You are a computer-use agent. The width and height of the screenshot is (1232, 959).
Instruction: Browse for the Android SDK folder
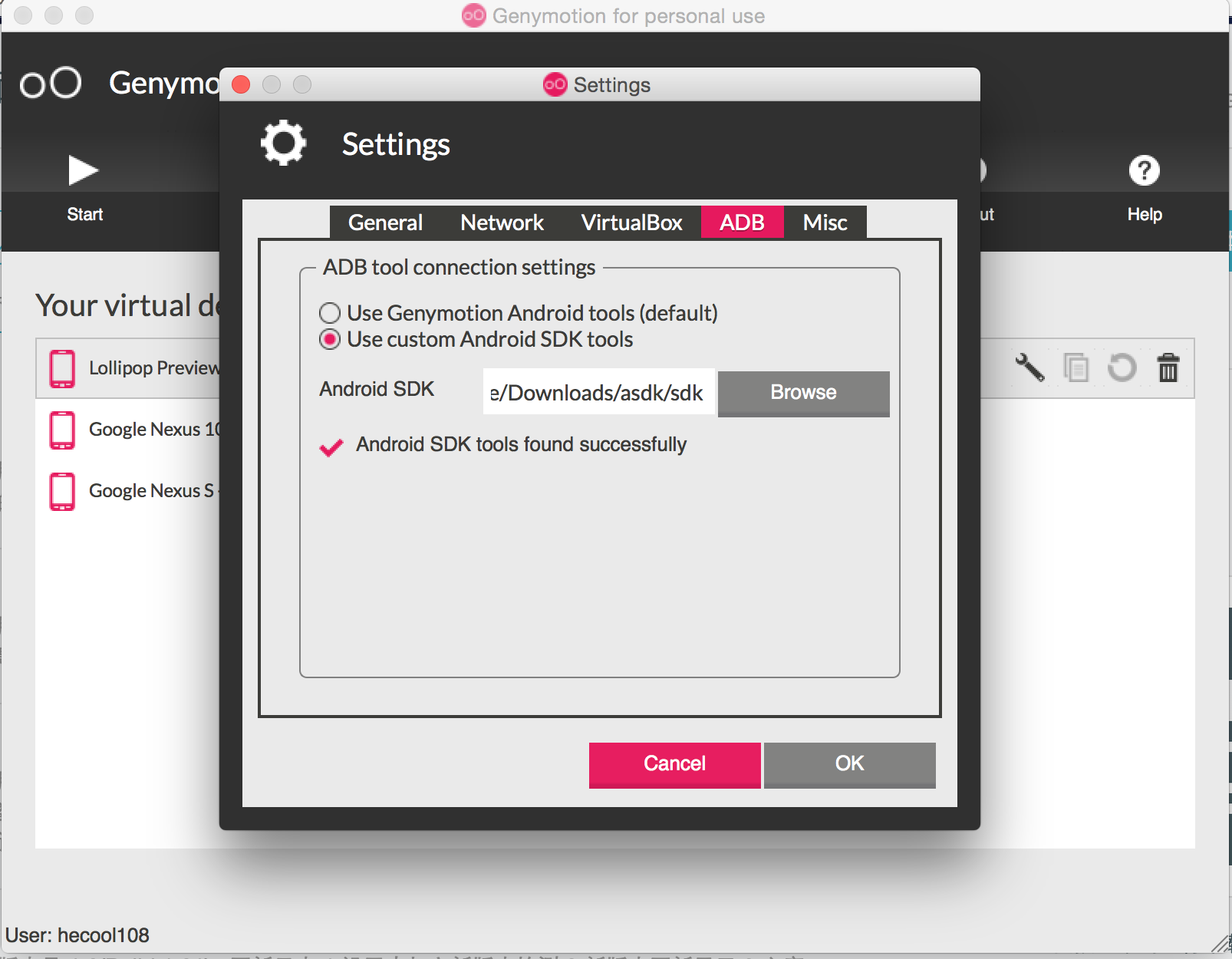803,393
